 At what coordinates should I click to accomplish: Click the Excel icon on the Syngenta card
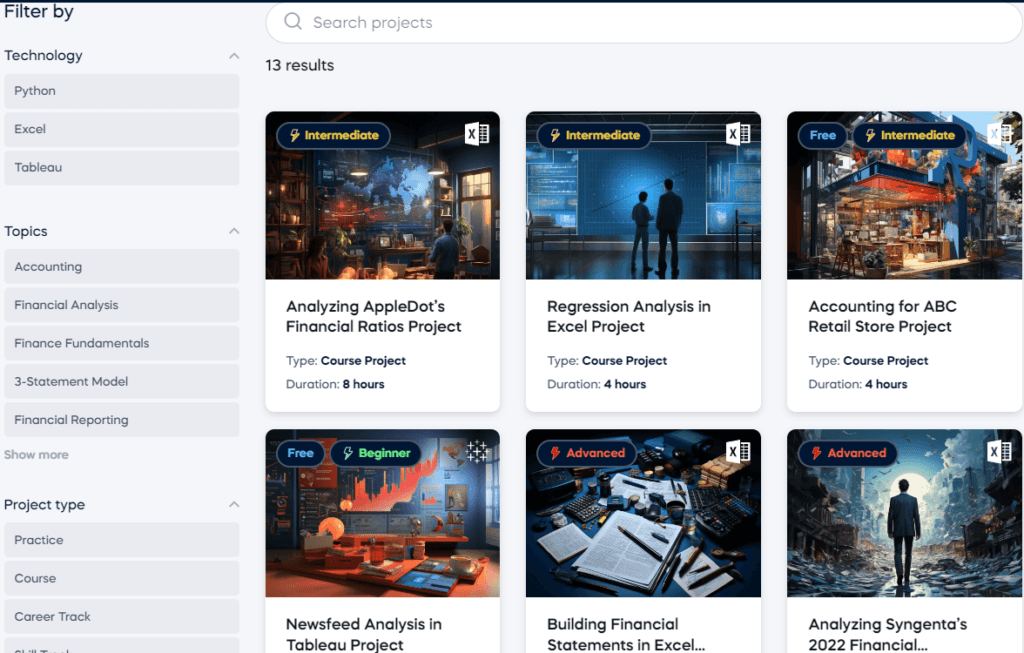(x=999, y=451)
